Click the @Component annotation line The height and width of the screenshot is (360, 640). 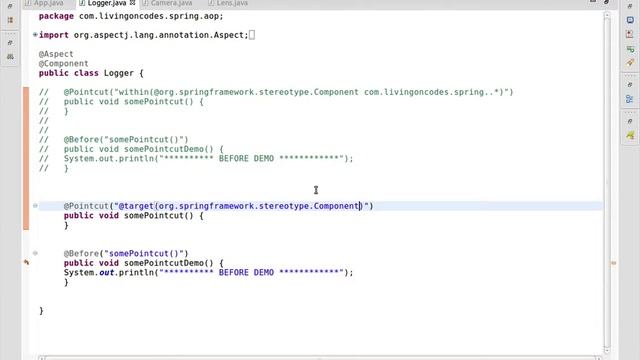(x=63, y=64)
